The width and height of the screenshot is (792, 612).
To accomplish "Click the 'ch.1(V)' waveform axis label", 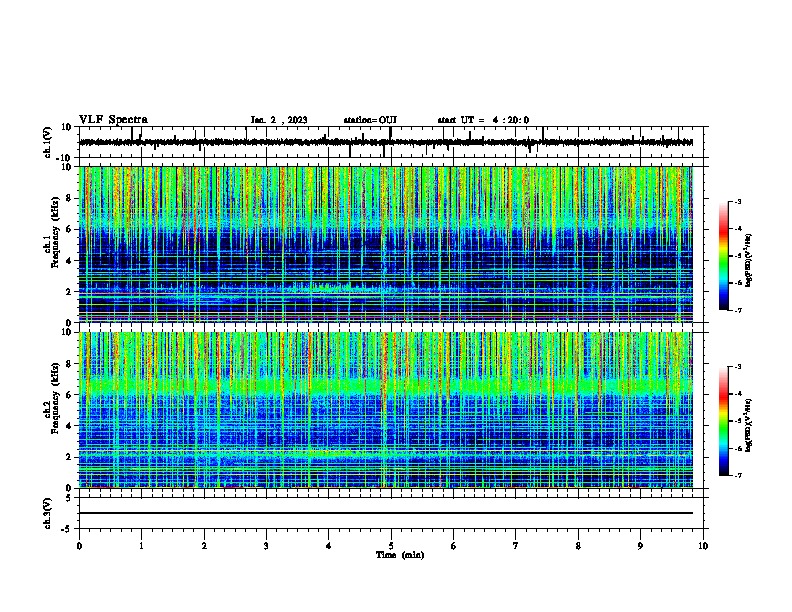I will pos(48,142).
